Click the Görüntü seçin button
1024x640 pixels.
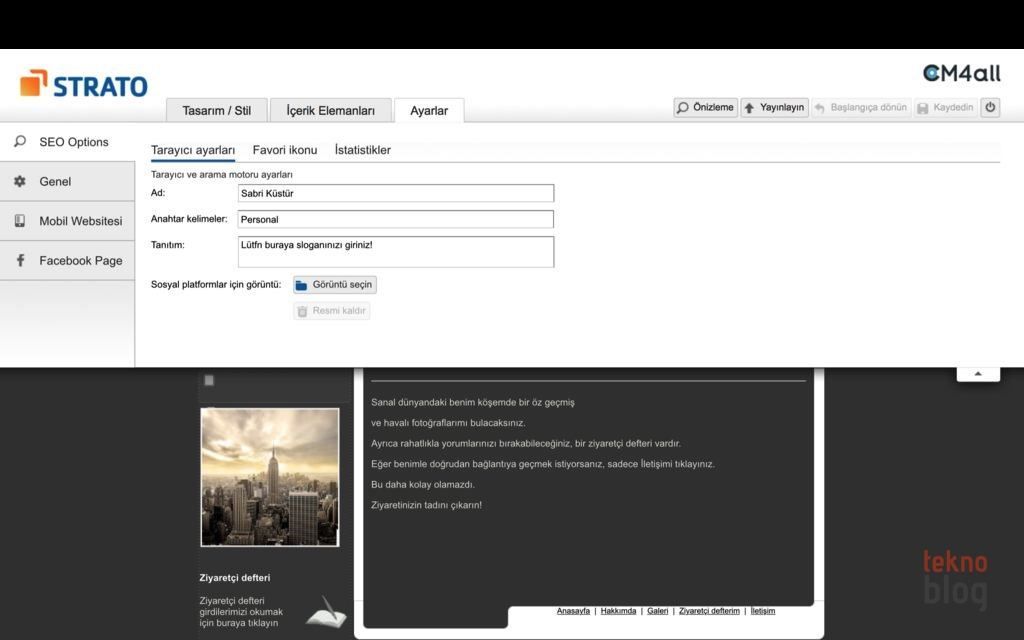pos(334,285)
